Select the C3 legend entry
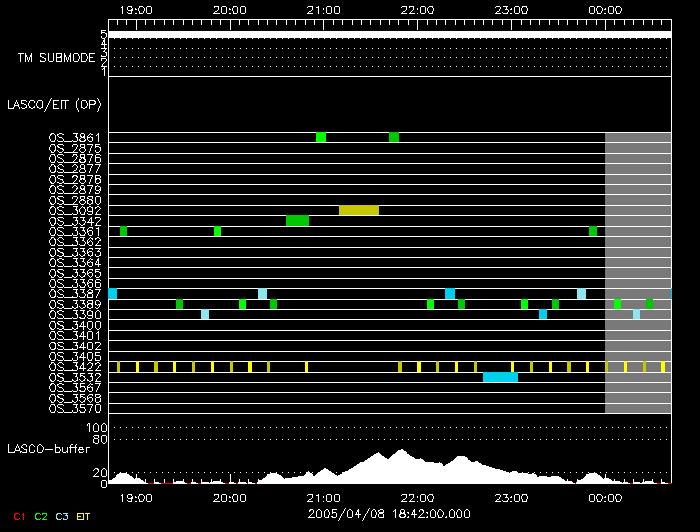This screenshot has width=700, height=532. (x=63, y=516)
